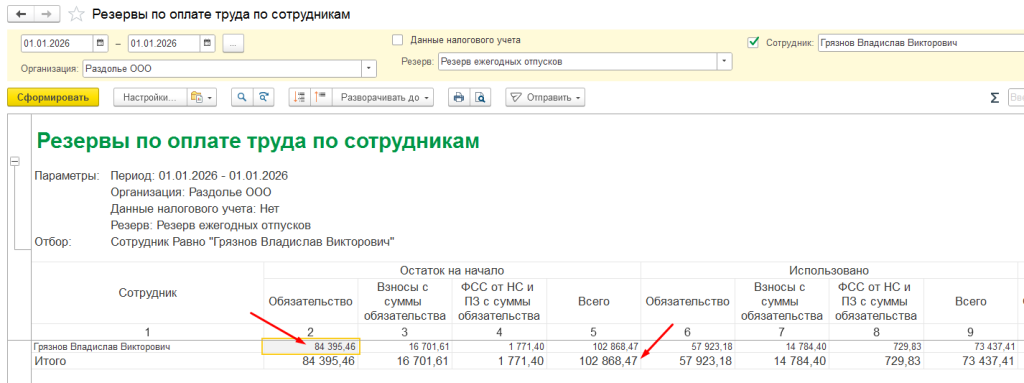Click the sigma sum icon
Viewport: 1024px width, 383px height.
click(x=995, y=98)
